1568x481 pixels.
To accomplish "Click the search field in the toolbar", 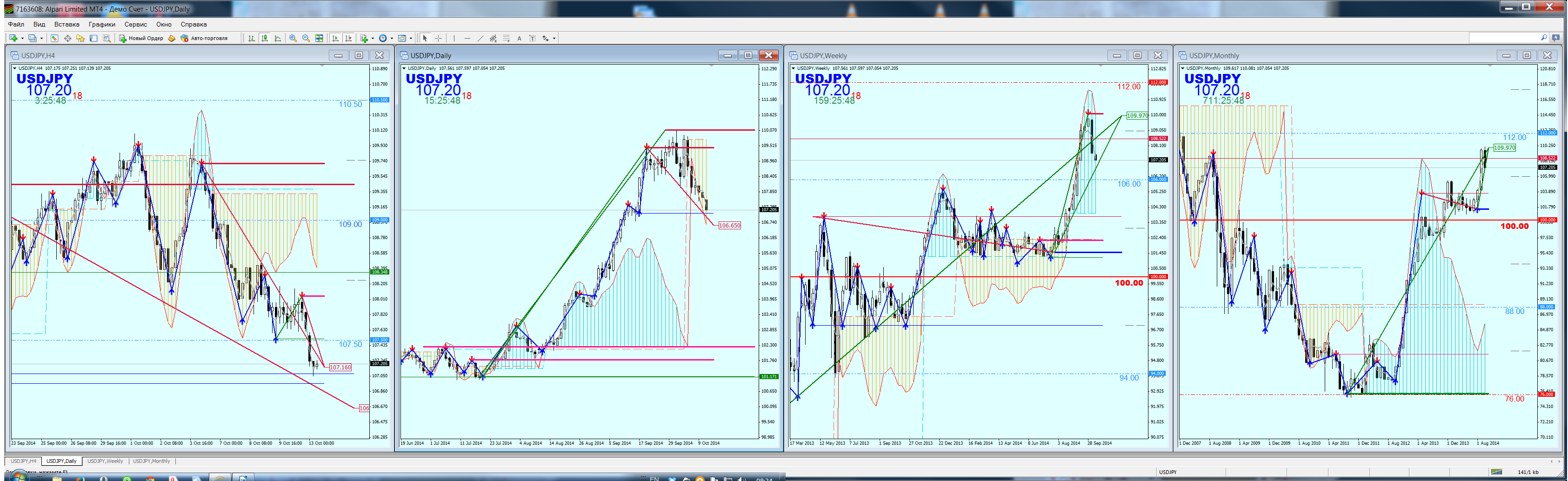I will tap(1503, 38).
